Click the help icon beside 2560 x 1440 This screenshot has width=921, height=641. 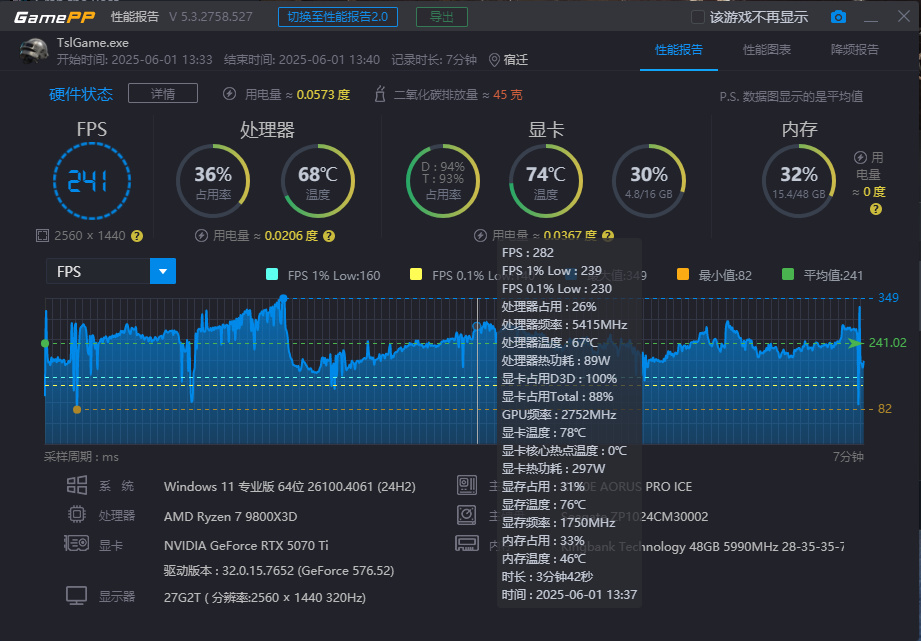click(137, 236)
